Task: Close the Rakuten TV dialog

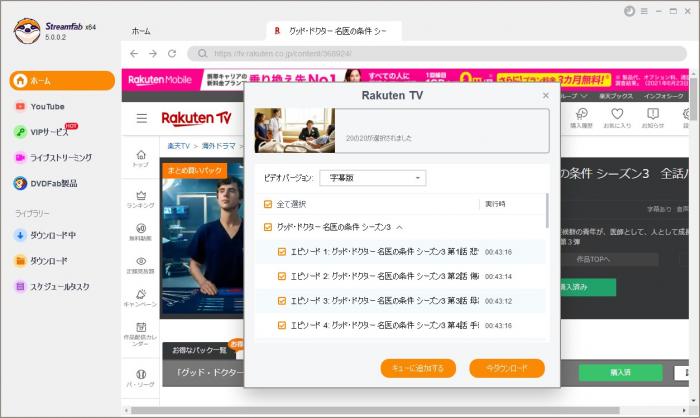Action: pyautogui.click(x=546, y=96)
